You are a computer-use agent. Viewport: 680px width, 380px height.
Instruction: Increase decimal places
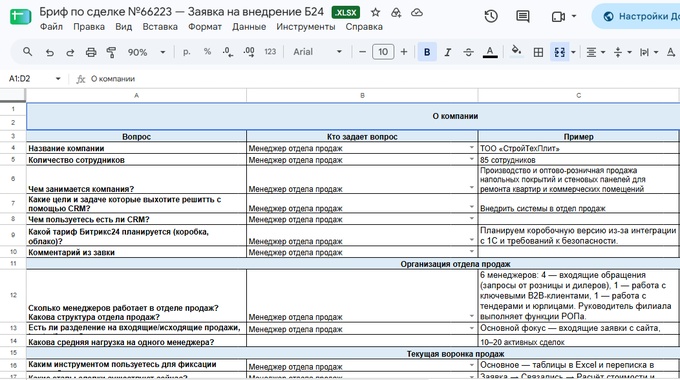[249, 52]
